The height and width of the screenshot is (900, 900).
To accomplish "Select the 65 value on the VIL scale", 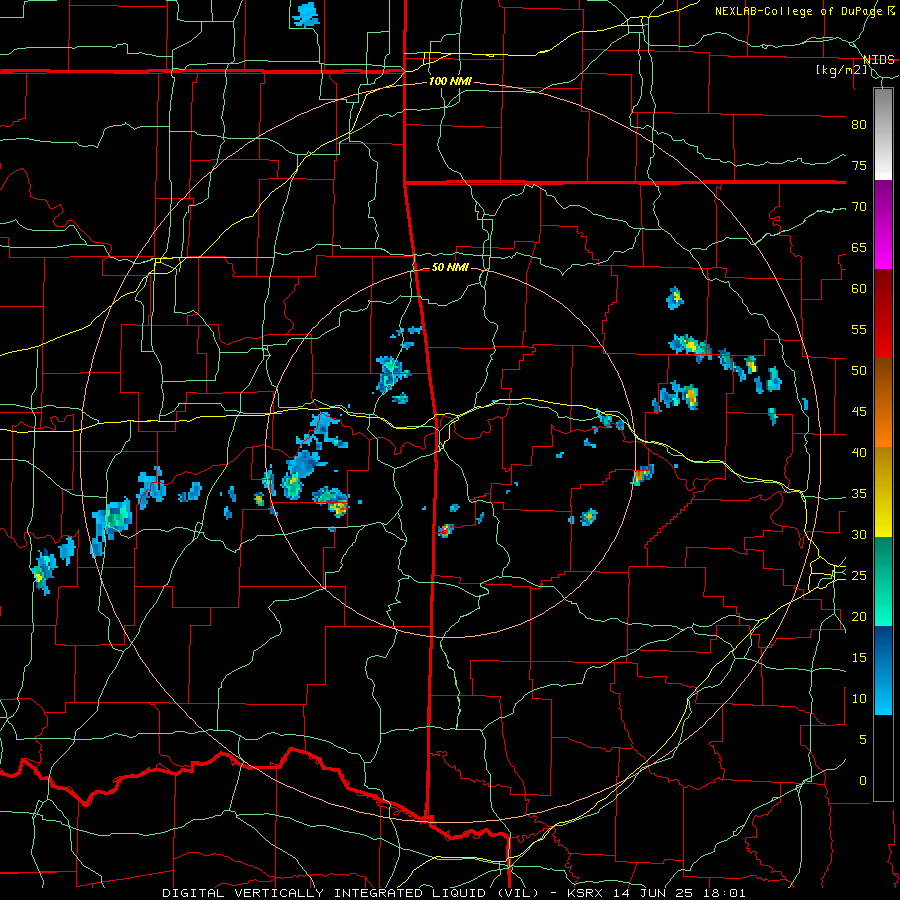I will tap(859, 247).
